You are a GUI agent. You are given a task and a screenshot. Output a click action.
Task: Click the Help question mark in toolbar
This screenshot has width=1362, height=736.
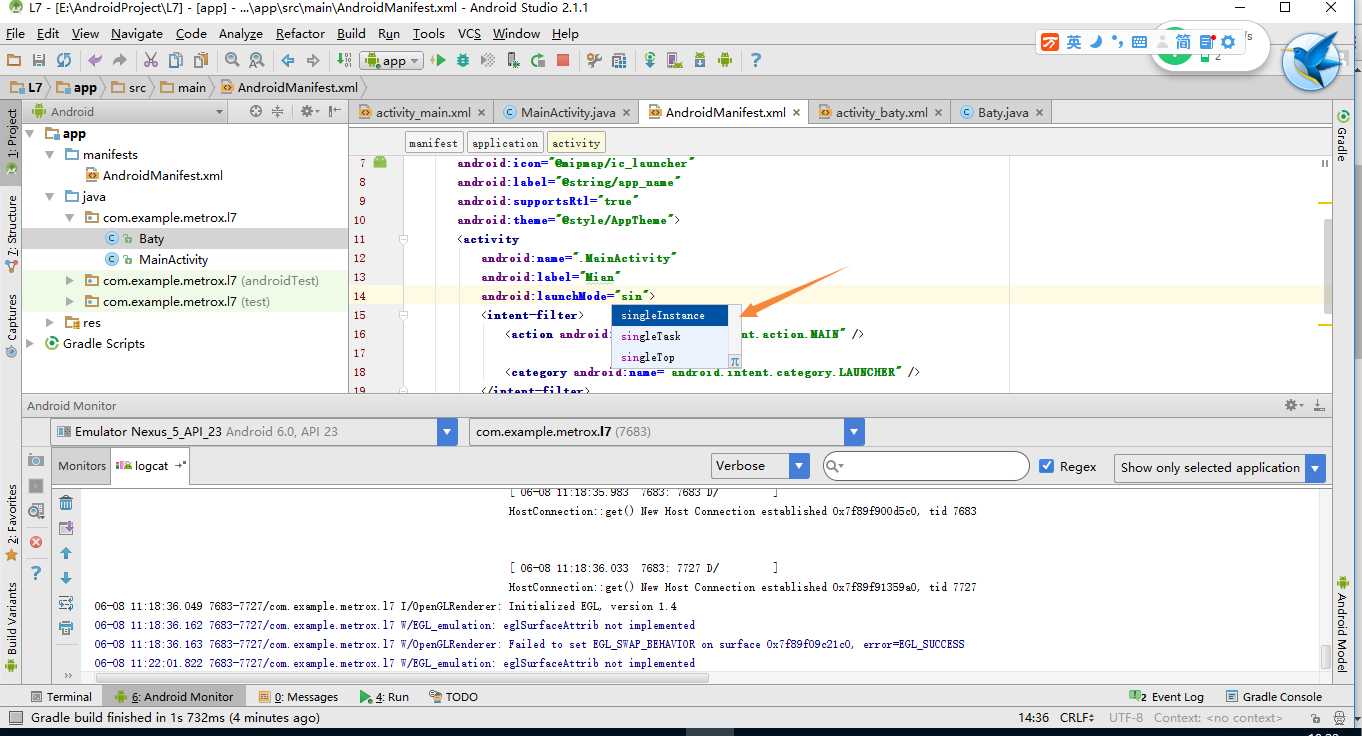click(x=756, y=60)
